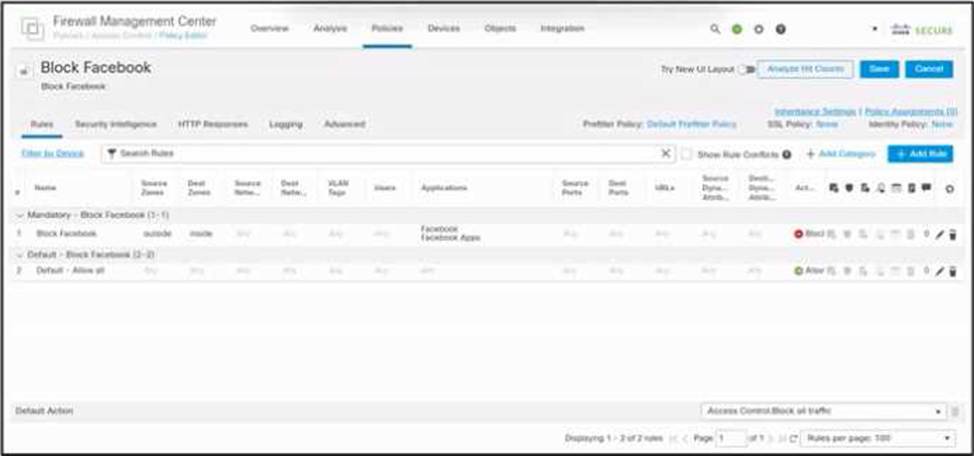Clear the Search Rules field with X icon
This screenshot has width=974, height=456.
pos(665,153)
